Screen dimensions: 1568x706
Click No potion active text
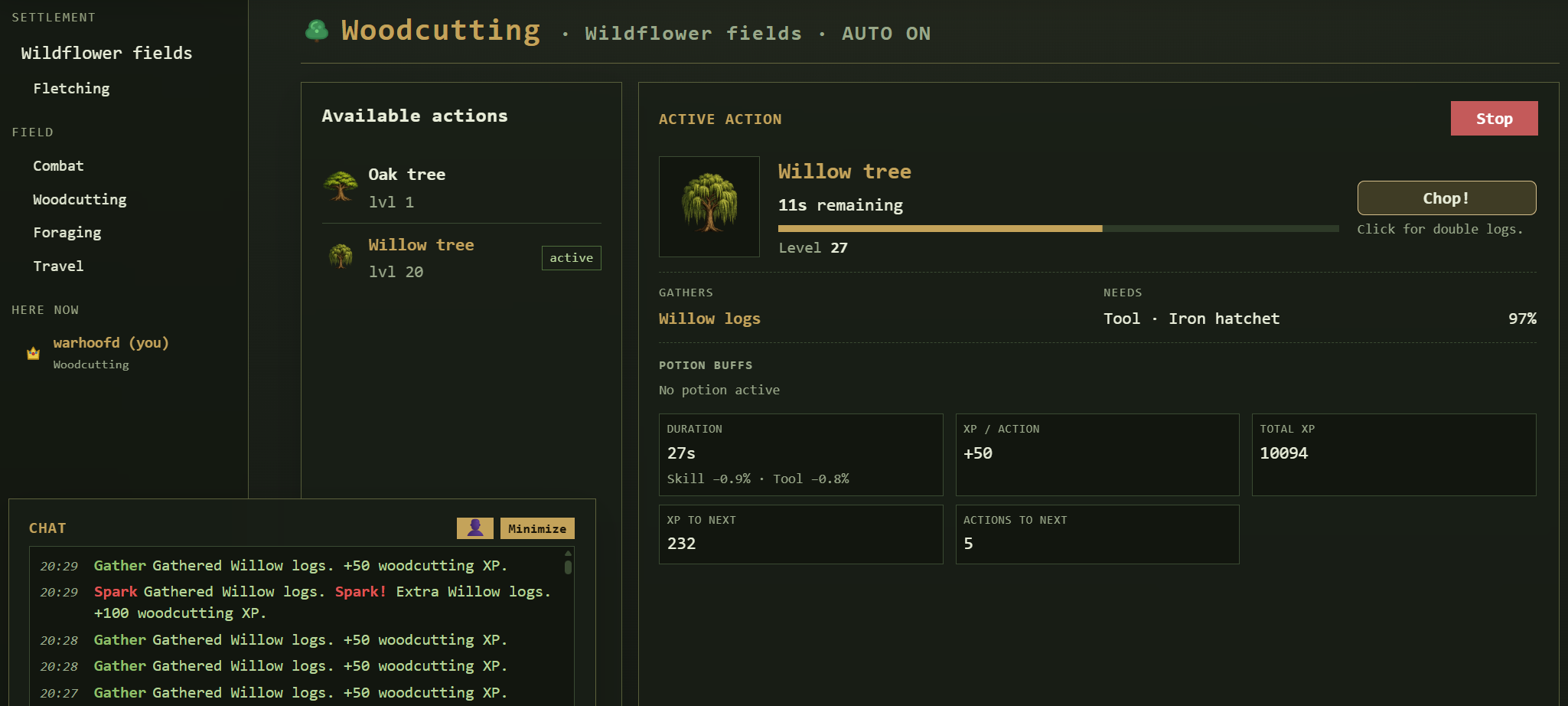point(719,390)
